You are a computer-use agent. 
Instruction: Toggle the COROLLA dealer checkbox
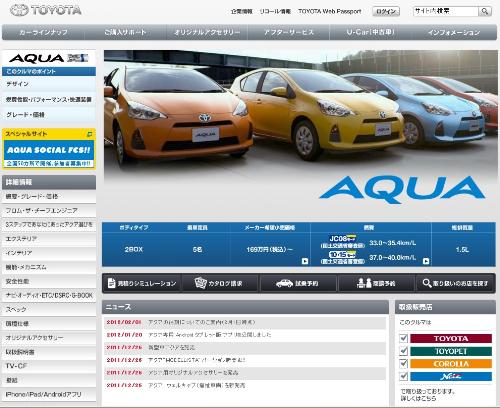[404, 364]
